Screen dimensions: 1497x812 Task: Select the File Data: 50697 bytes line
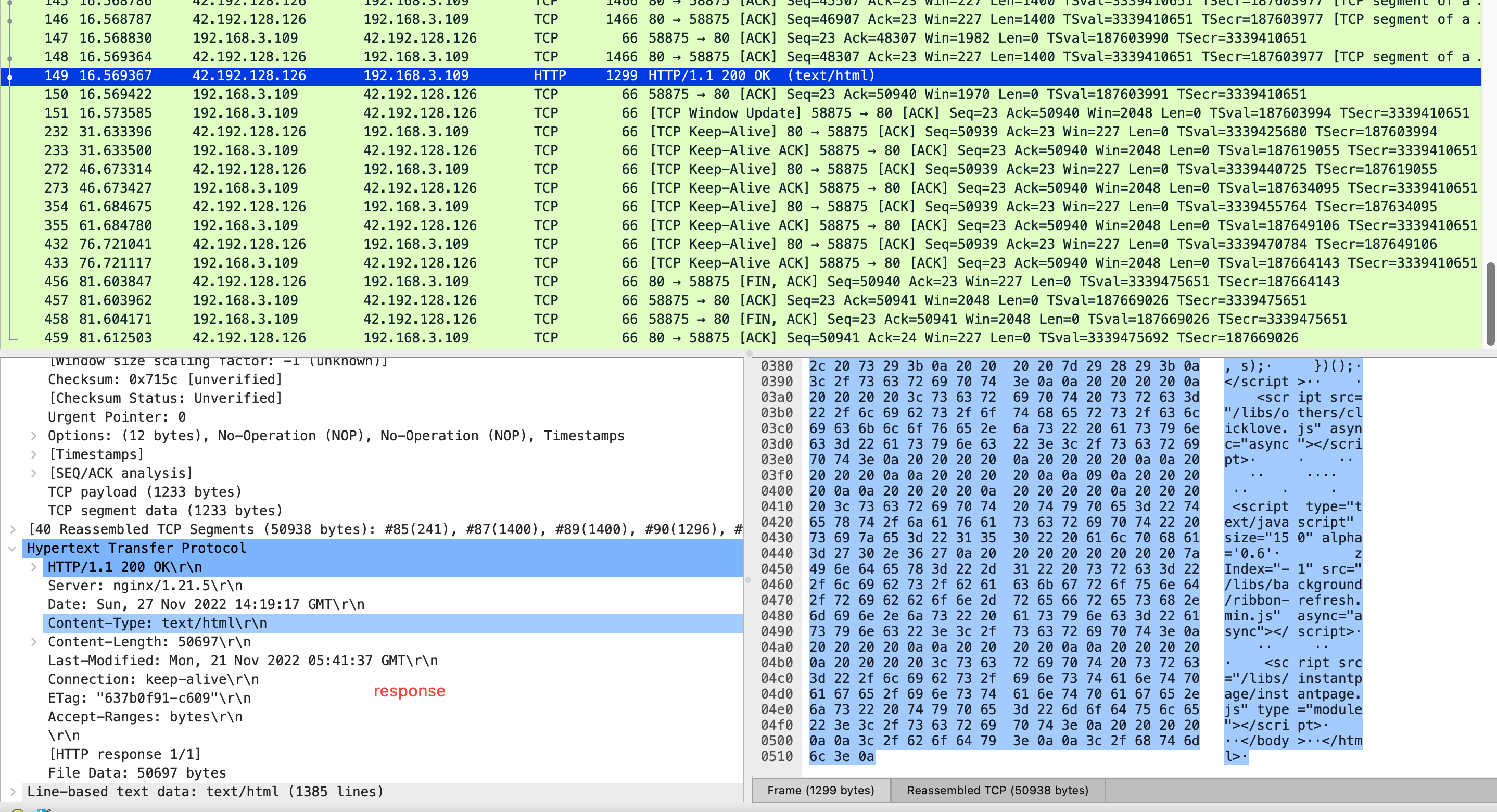coord(137,773)
